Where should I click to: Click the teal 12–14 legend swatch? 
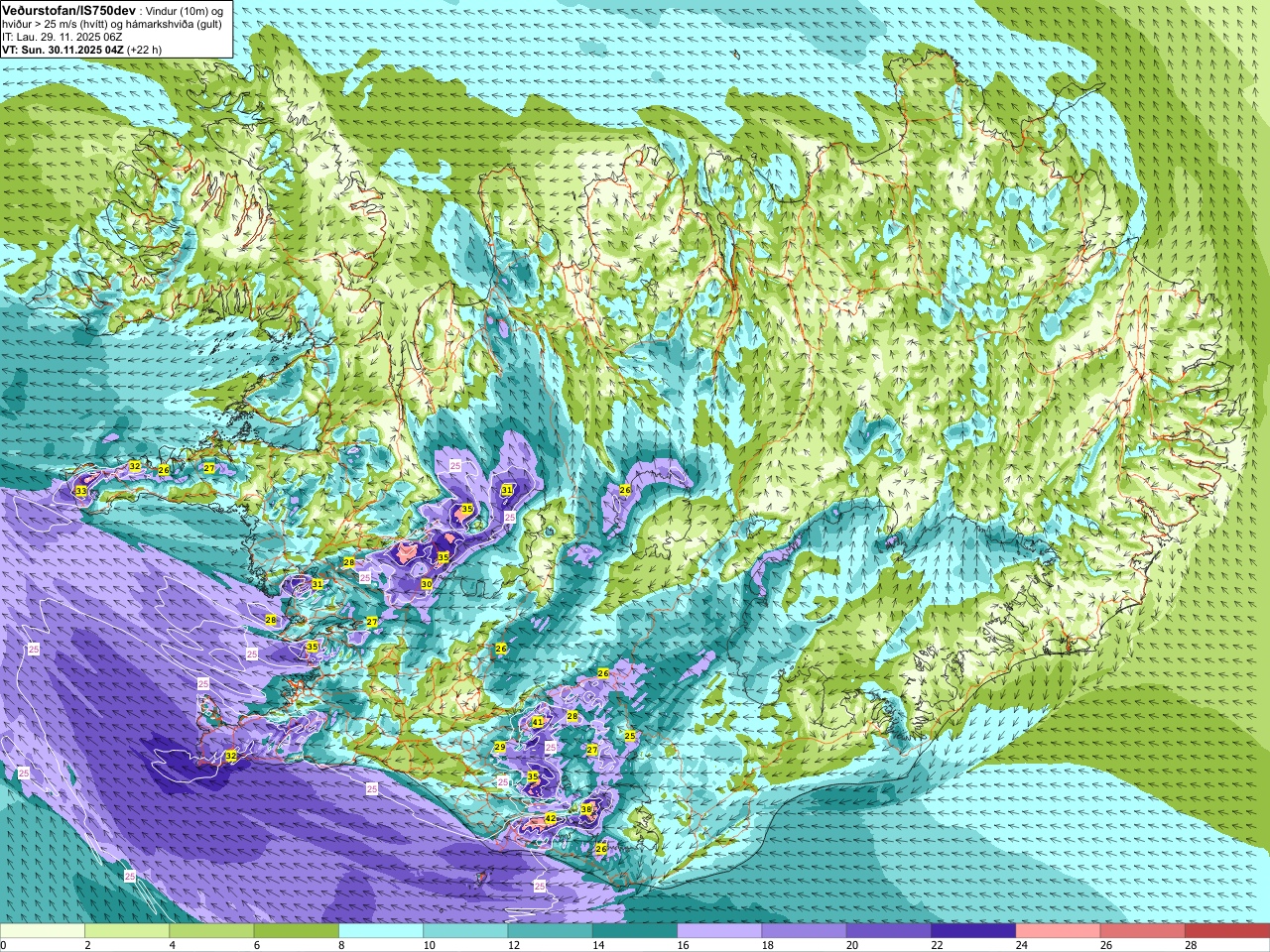tap(550, 931)
